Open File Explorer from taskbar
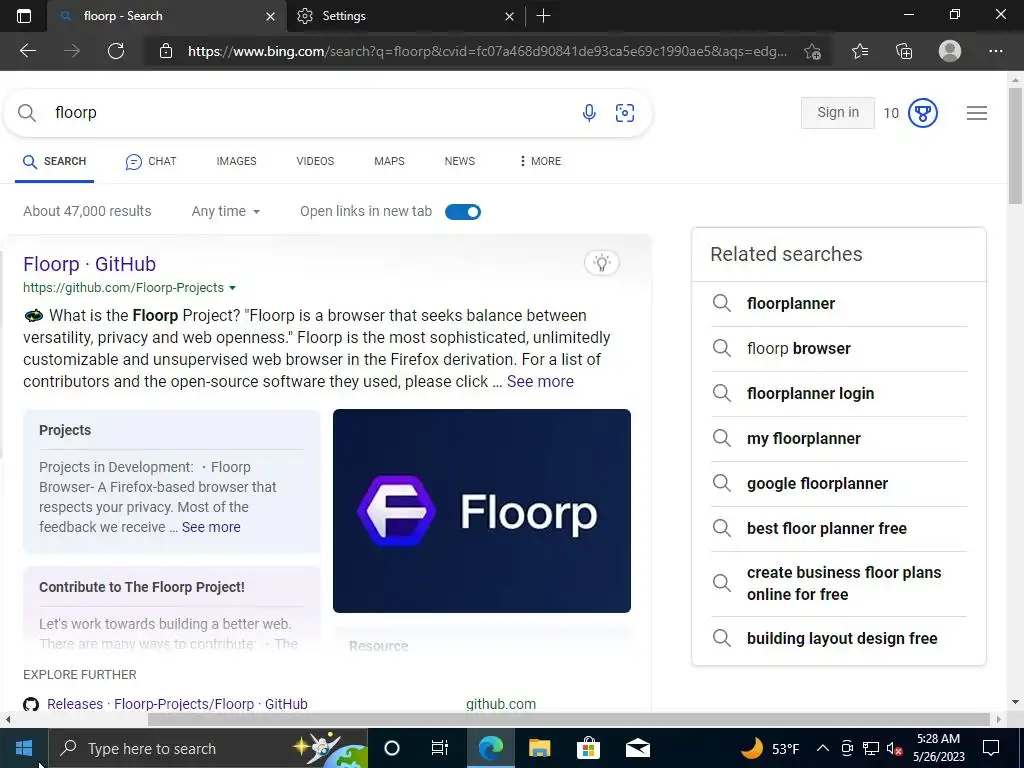Image resolution: width=1024 pixels, height=768 pixels. (x=539, y=748)
